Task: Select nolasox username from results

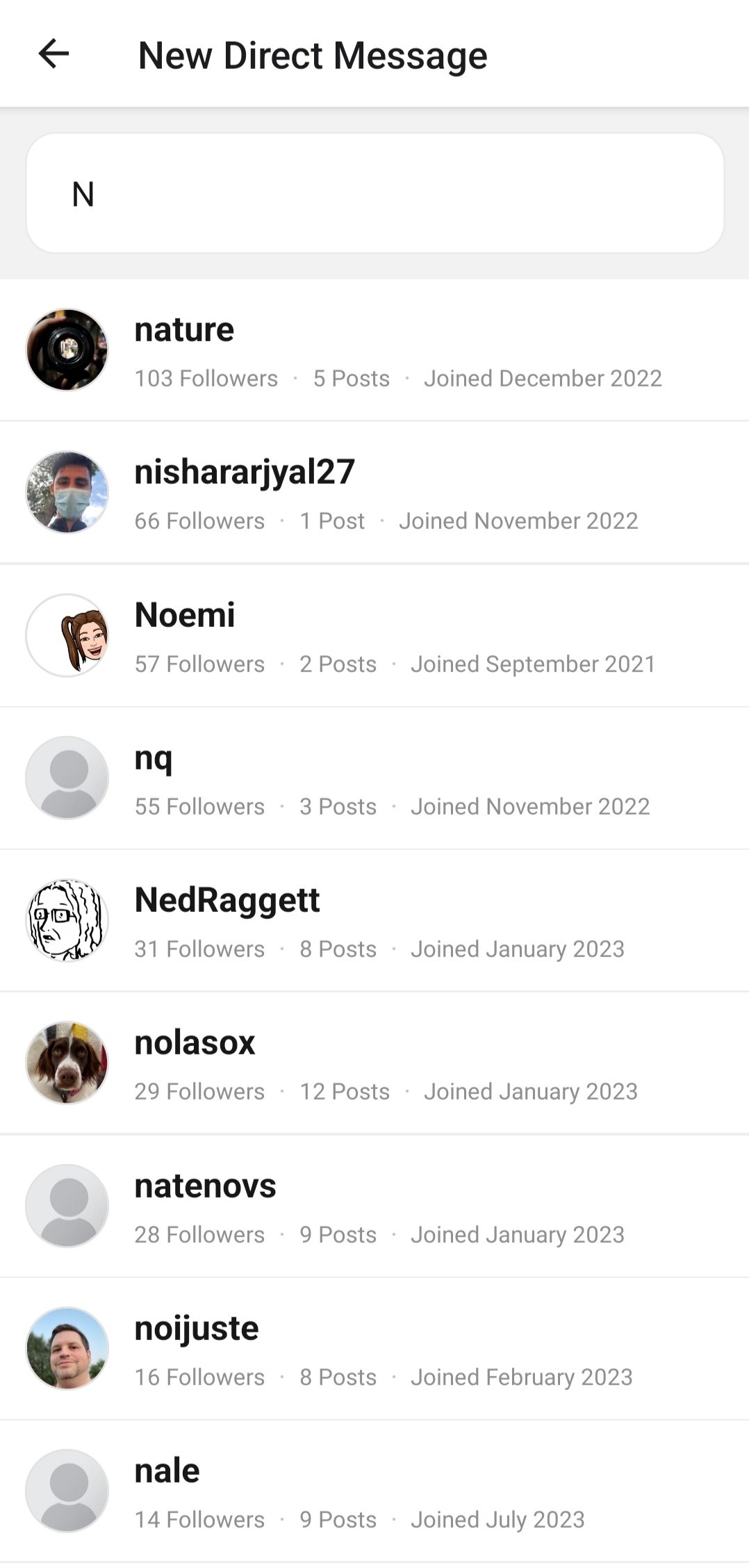Action: point(195,1043)
